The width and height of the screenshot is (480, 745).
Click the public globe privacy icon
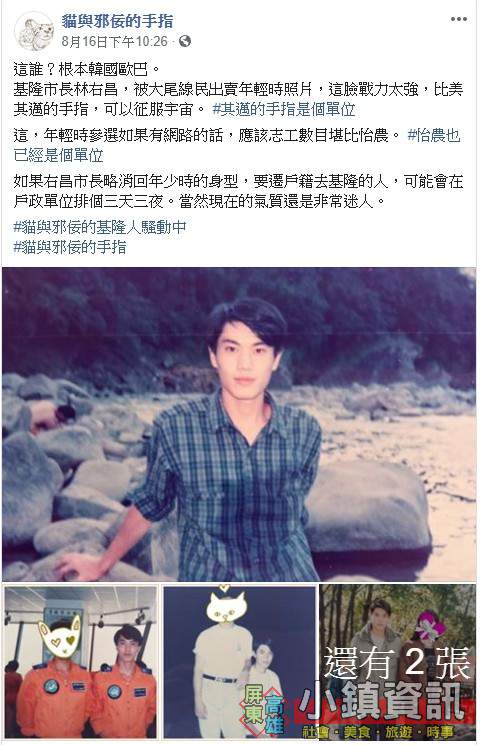(185, 41)
